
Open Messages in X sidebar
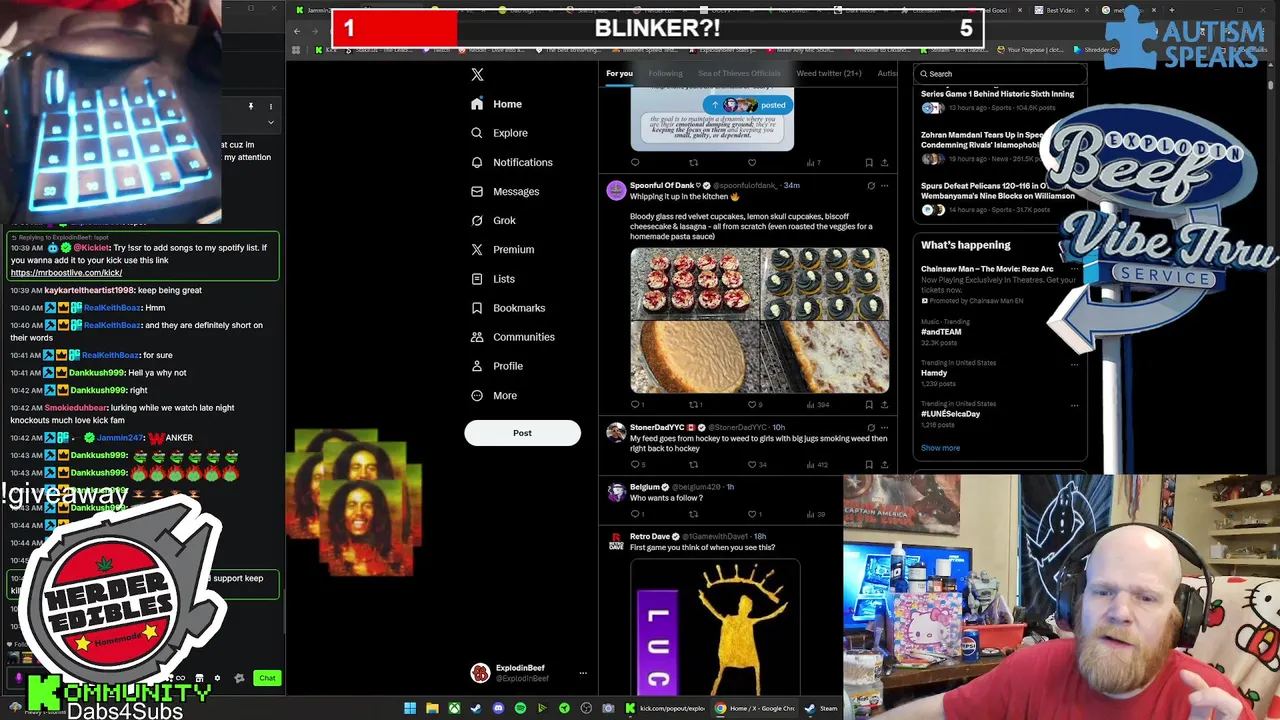pyautogui.click(x=505, y=191)
